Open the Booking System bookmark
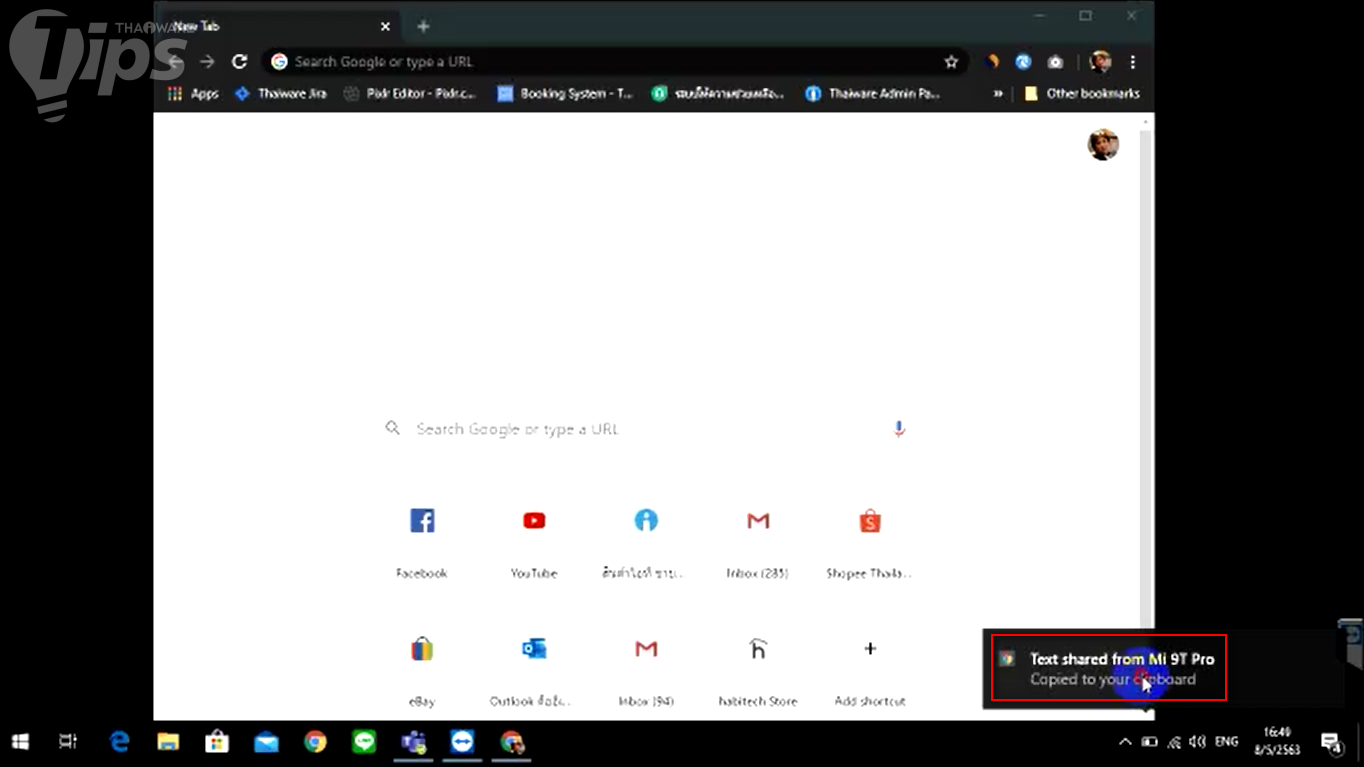The image size is (1364, 767). click(566, 93)
